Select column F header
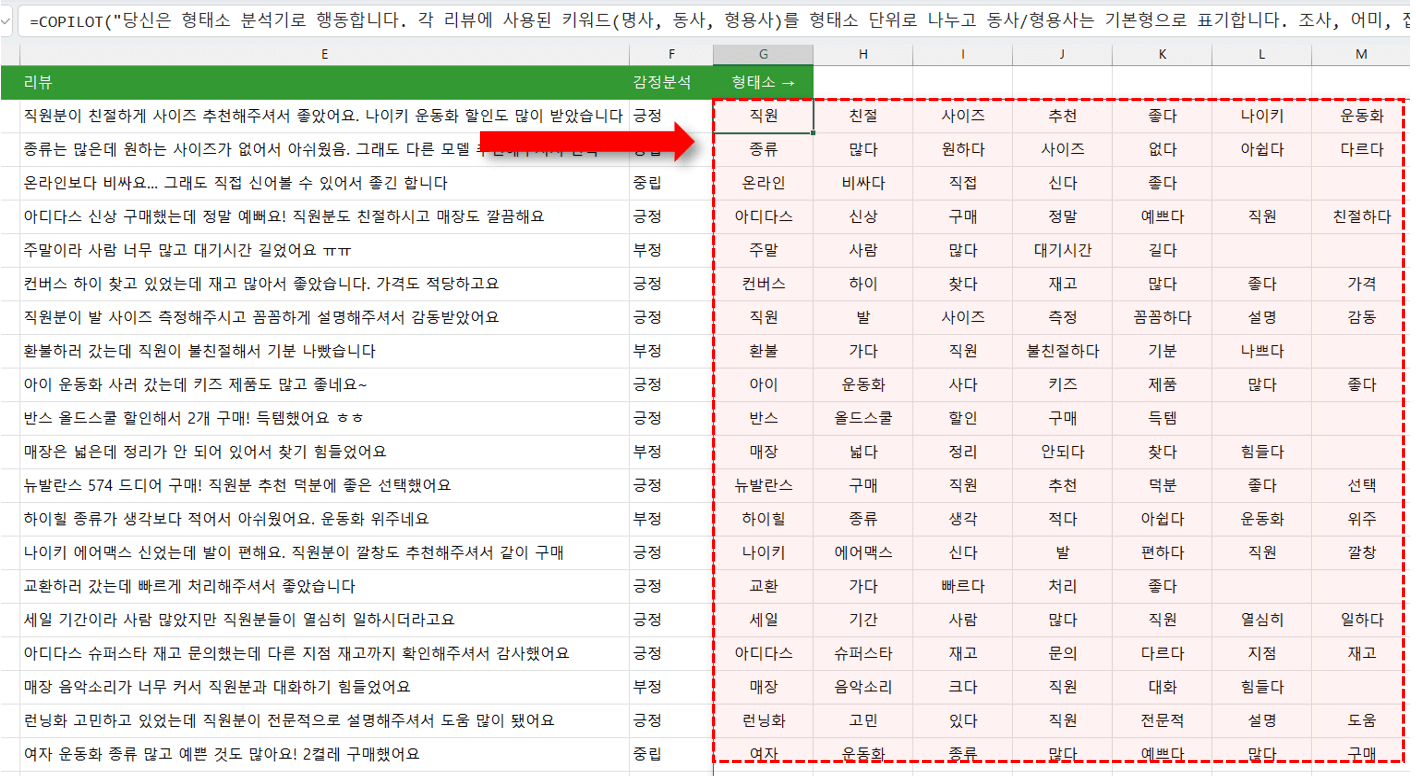Viewport: 1416px width, 776px height. [670, 55]
